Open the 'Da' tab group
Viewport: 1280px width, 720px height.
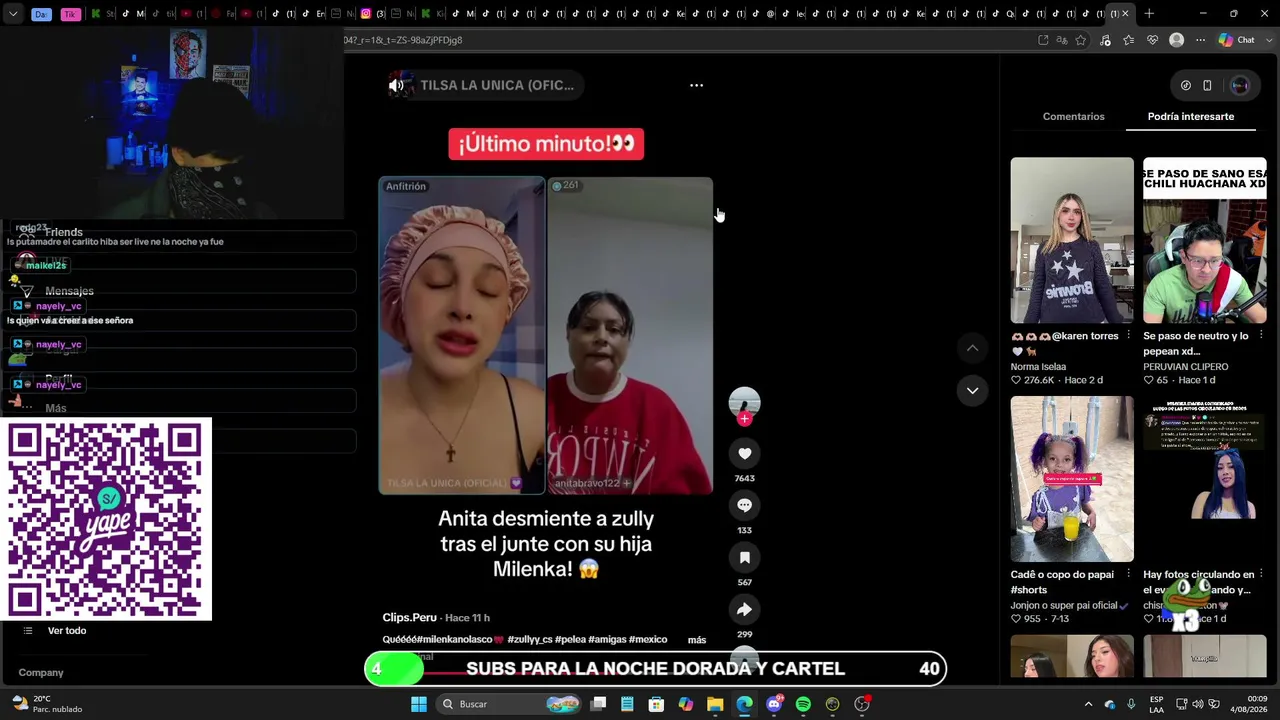coord(41,14)
